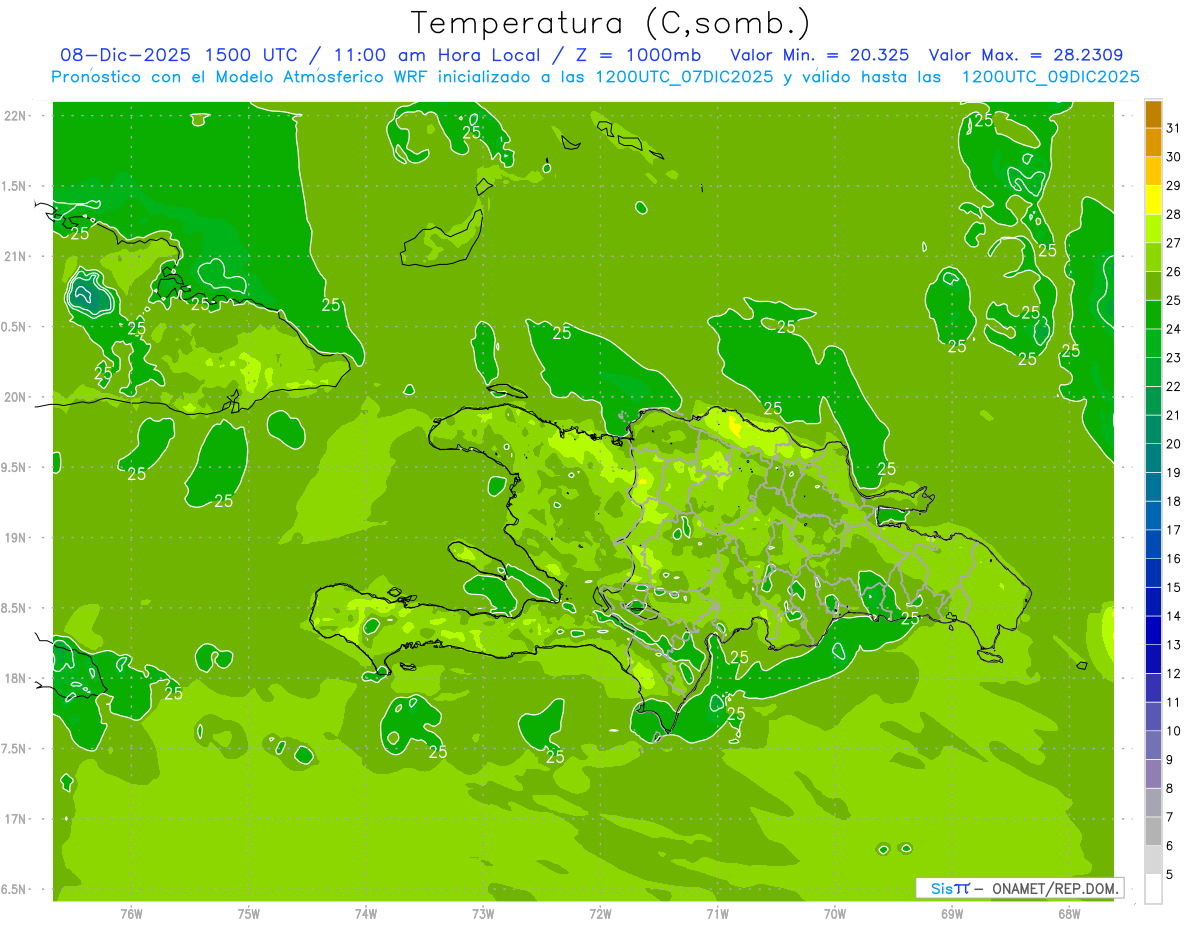Click the gray colorbar swatch between 6 and 7
Viewport: 1200px width, 927px height.
click(x=1153, y=831)
